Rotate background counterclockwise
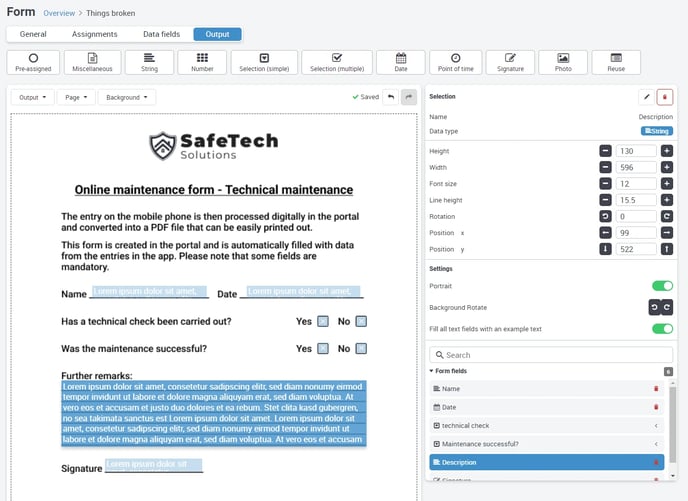Screen dimensions: 688x501 (655, 307)
